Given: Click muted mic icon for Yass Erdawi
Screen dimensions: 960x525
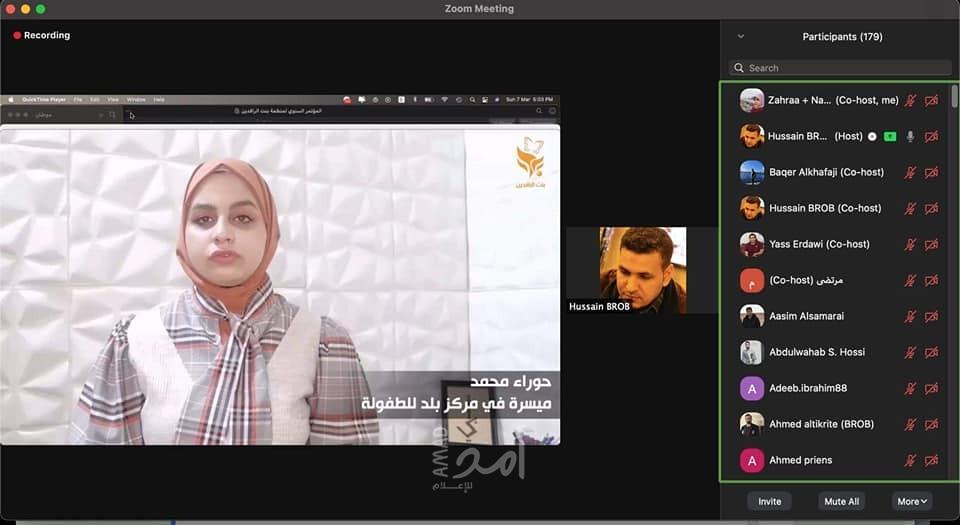Looking at the screenshot, I should point(910,244).
